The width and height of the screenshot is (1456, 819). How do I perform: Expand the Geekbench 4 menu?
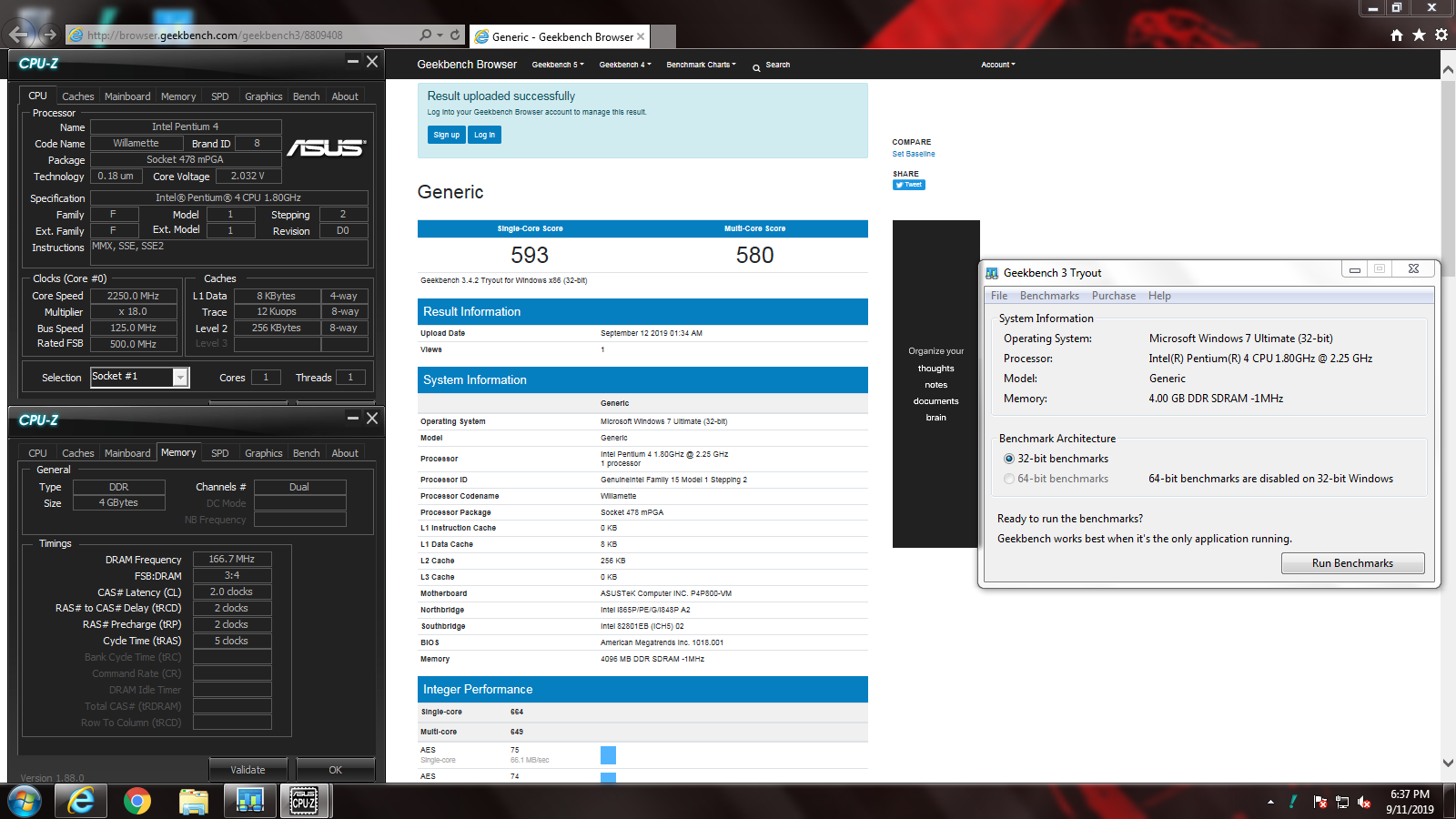pos(625,65)
